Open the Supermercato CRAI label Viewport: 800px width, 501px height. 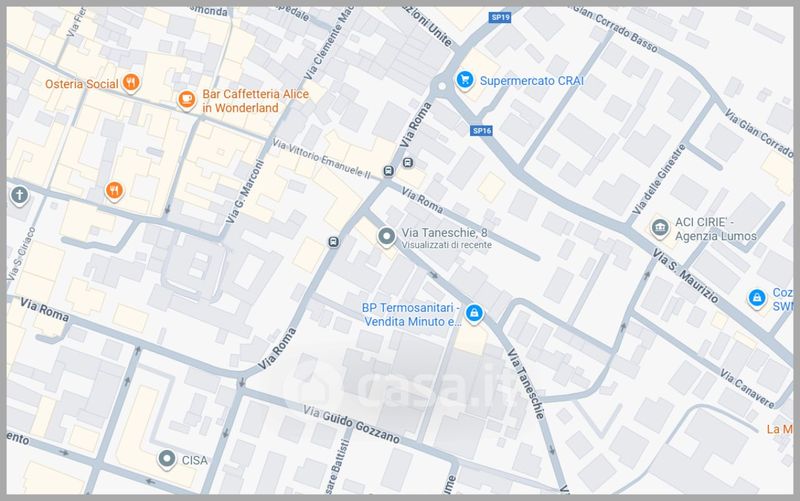532,81
